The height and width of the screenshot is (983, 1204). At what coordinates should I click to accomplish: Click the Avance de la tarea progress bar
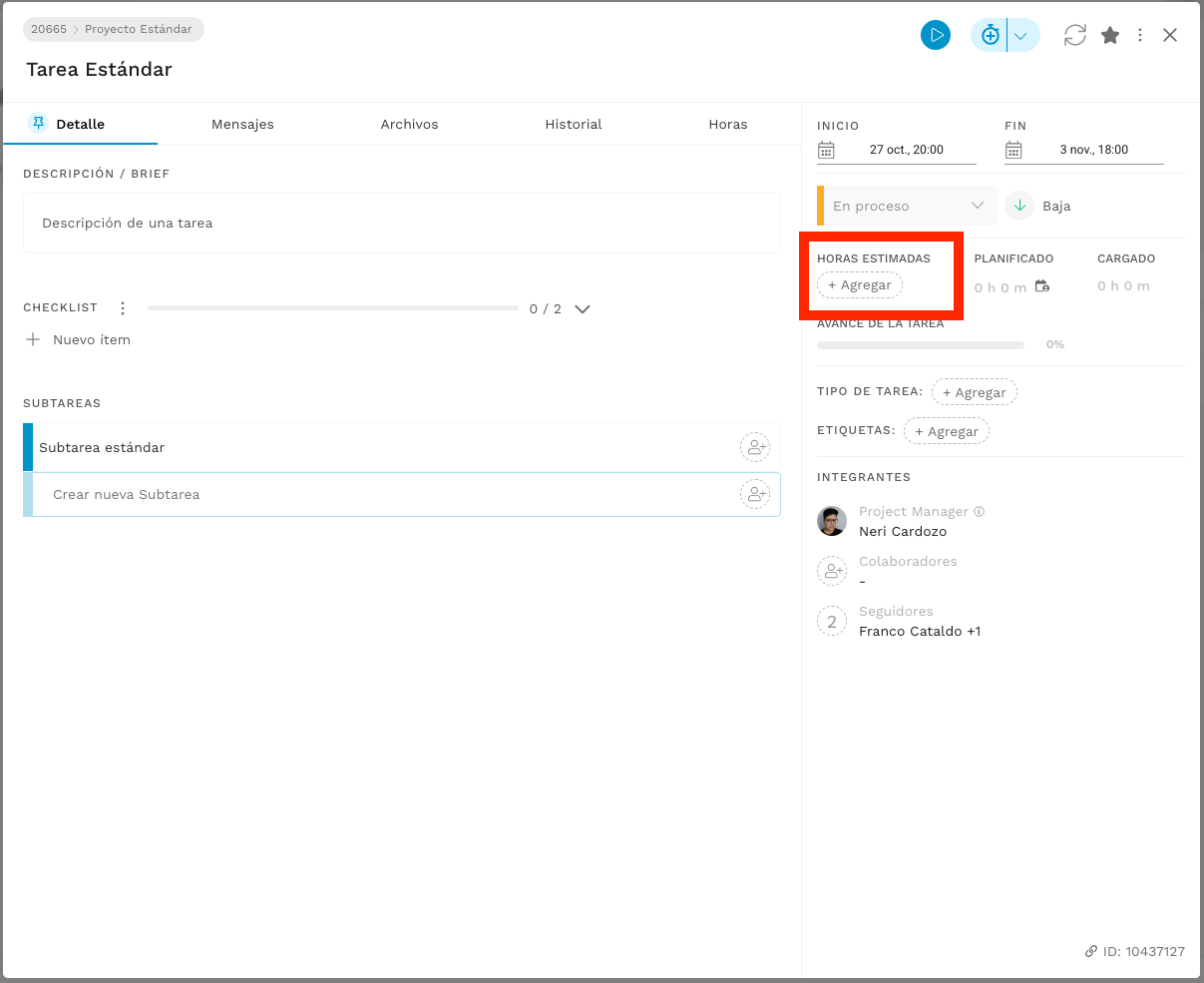click(921, 344)
